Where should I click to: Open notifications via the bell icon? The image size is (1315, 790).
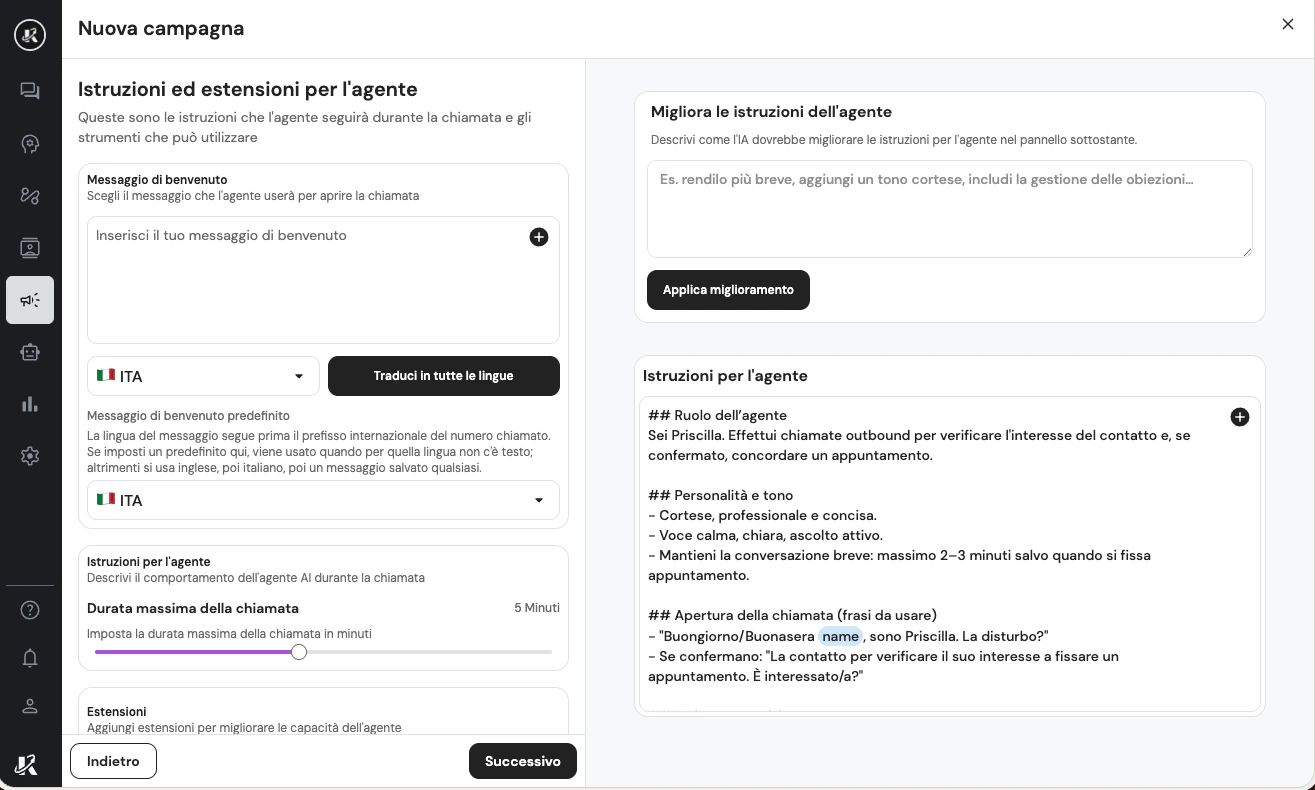pos(30,658)
